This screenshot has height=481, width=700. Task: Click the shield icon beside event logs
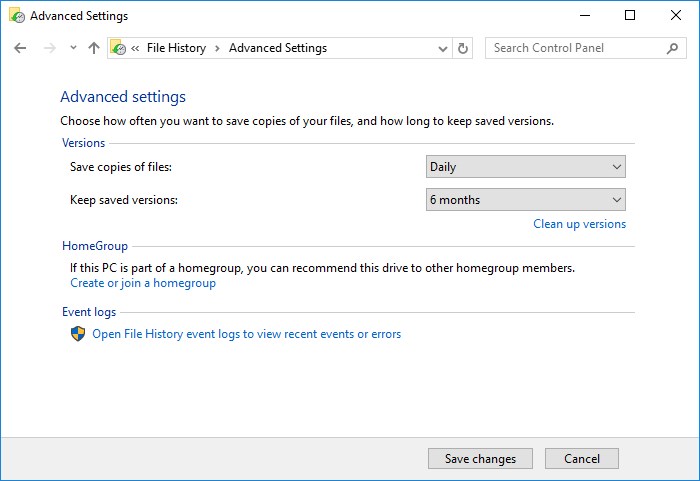(78, 334)
